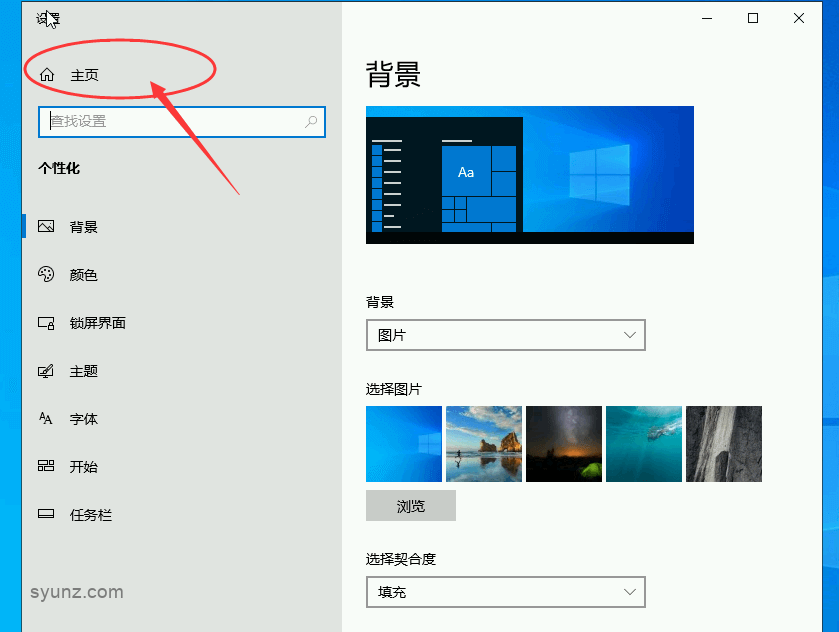Click the 选择契合度 label

401,559
